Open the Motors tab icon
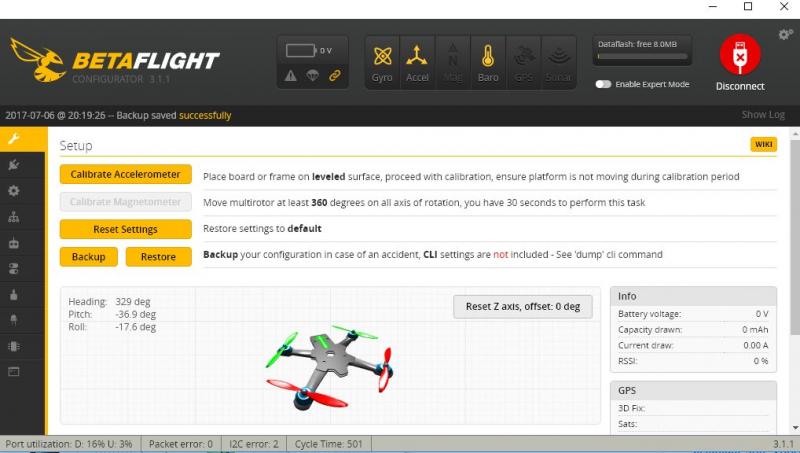 click(x=14, y=295)
